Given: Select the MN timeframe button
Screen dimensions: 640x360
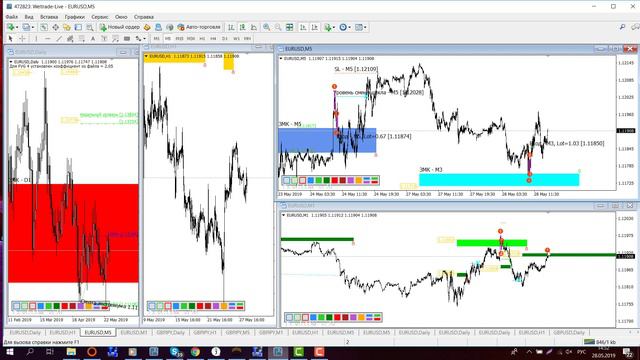Looking at the screenshot, I should coord(247,39).
